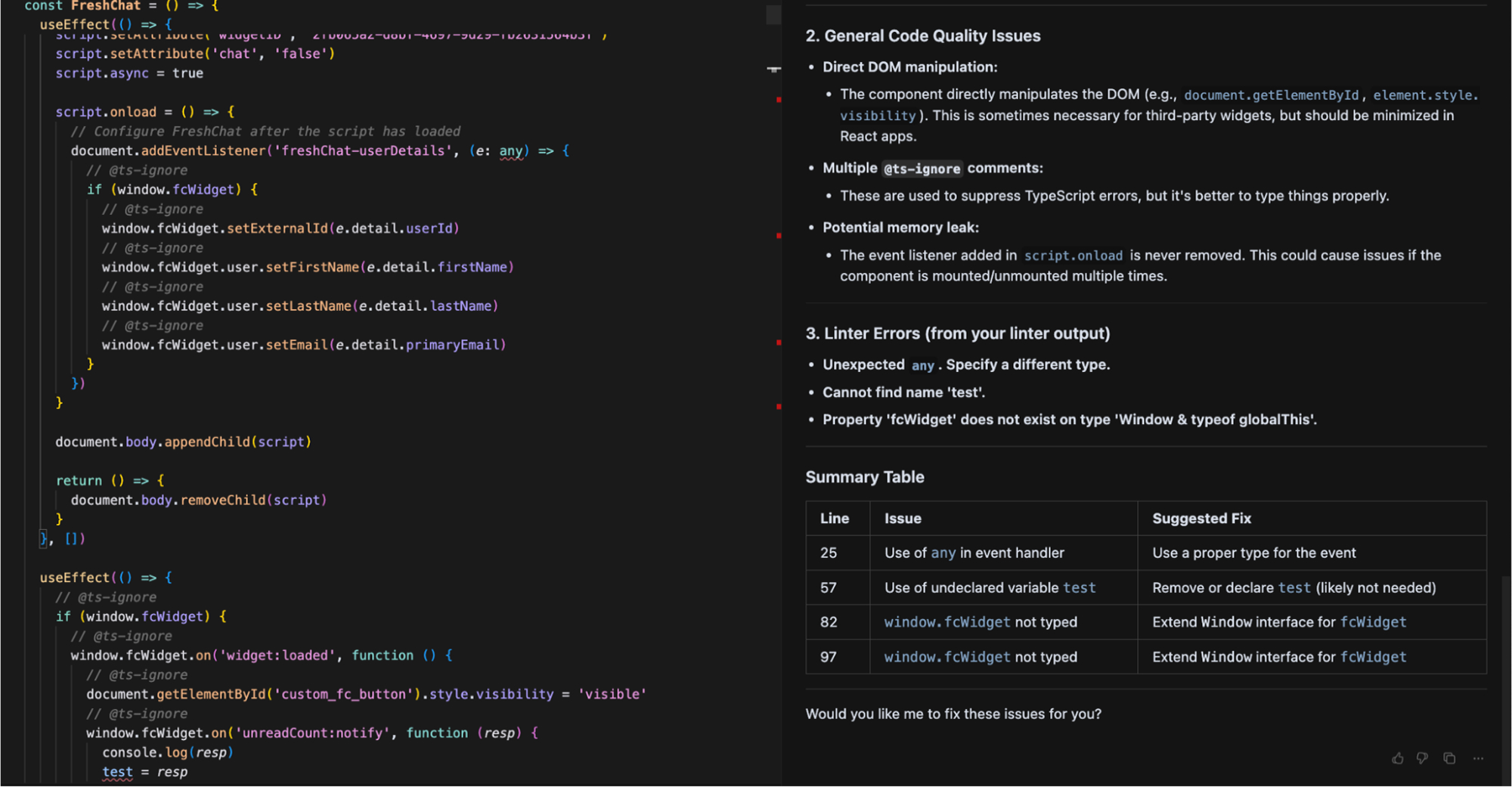Open the more actions ellipsis under the response
This screenshot has width=1512, height=787.
click(x=1478, y=758)
